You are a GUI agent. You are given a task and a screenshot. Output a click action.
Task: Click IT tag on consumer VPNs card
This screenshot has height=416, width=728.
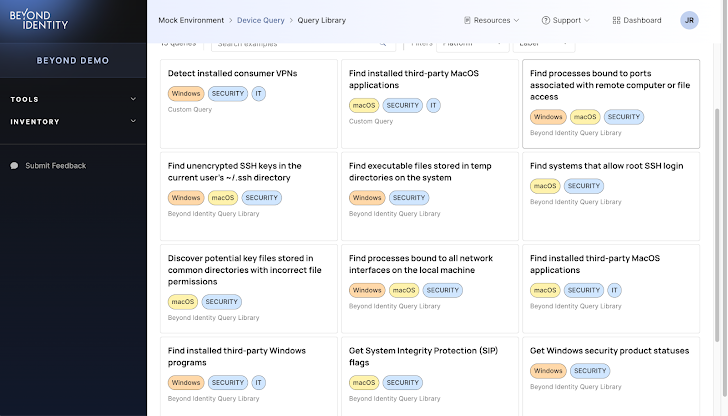click(x=259, y=93)
